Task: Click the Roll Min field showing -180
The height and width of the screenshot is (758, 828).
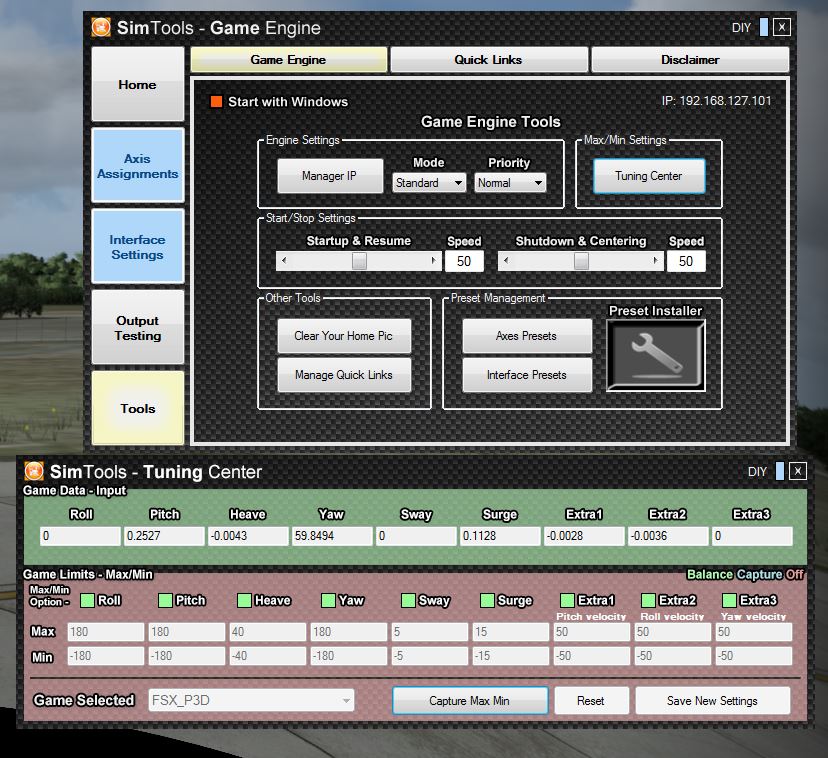Action: point(106,656)
